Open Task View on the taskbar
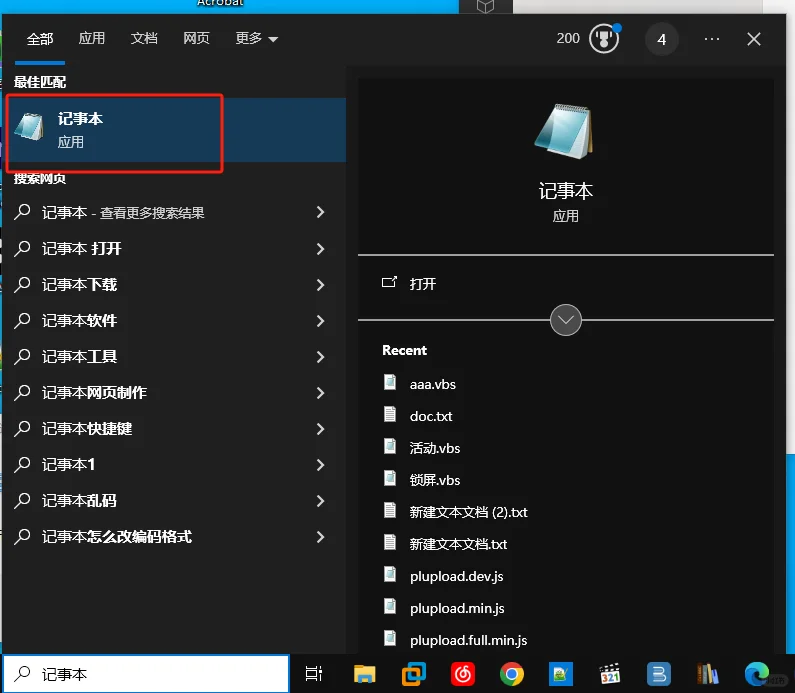795x693 pixels. (314, 674)
